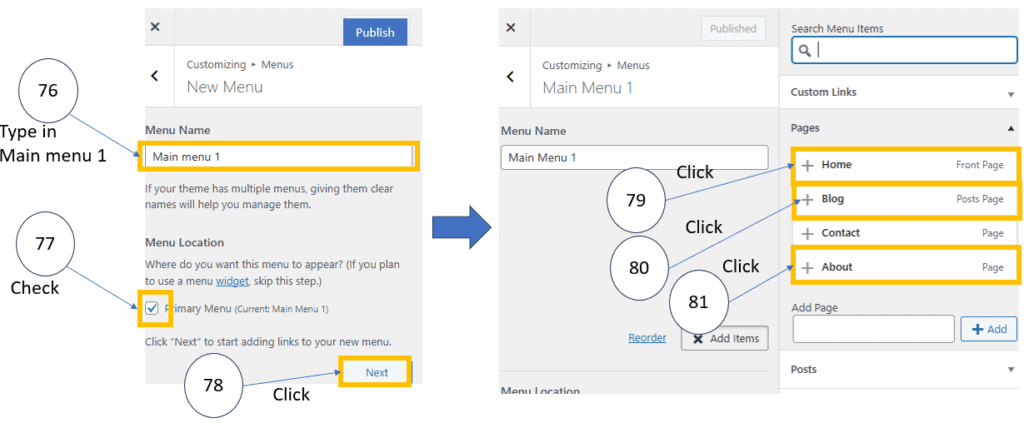This screenshot has height=423, width=1024.
Task: Click the Add Page text input
Action: (873, 328)
